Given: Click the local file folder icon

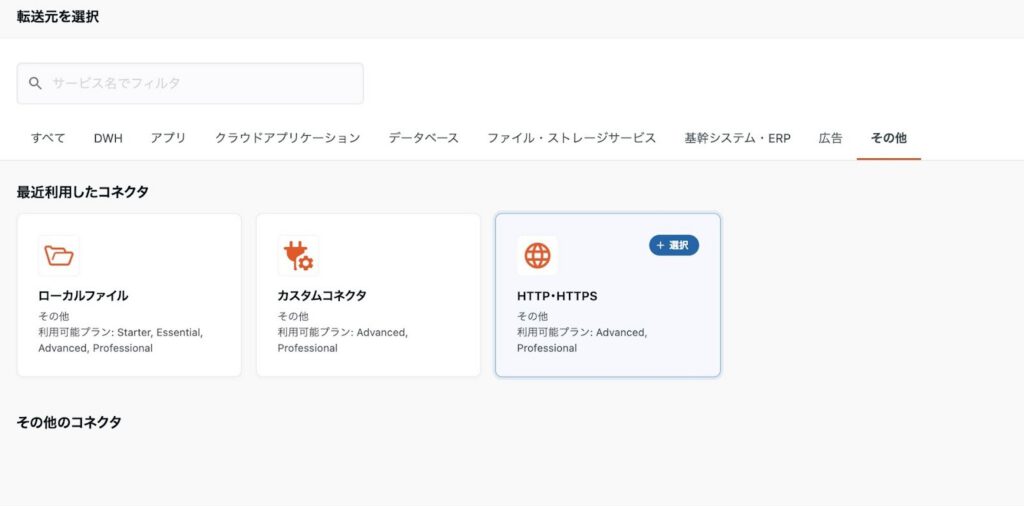Looking at the screenshot, I should [59, 256].
